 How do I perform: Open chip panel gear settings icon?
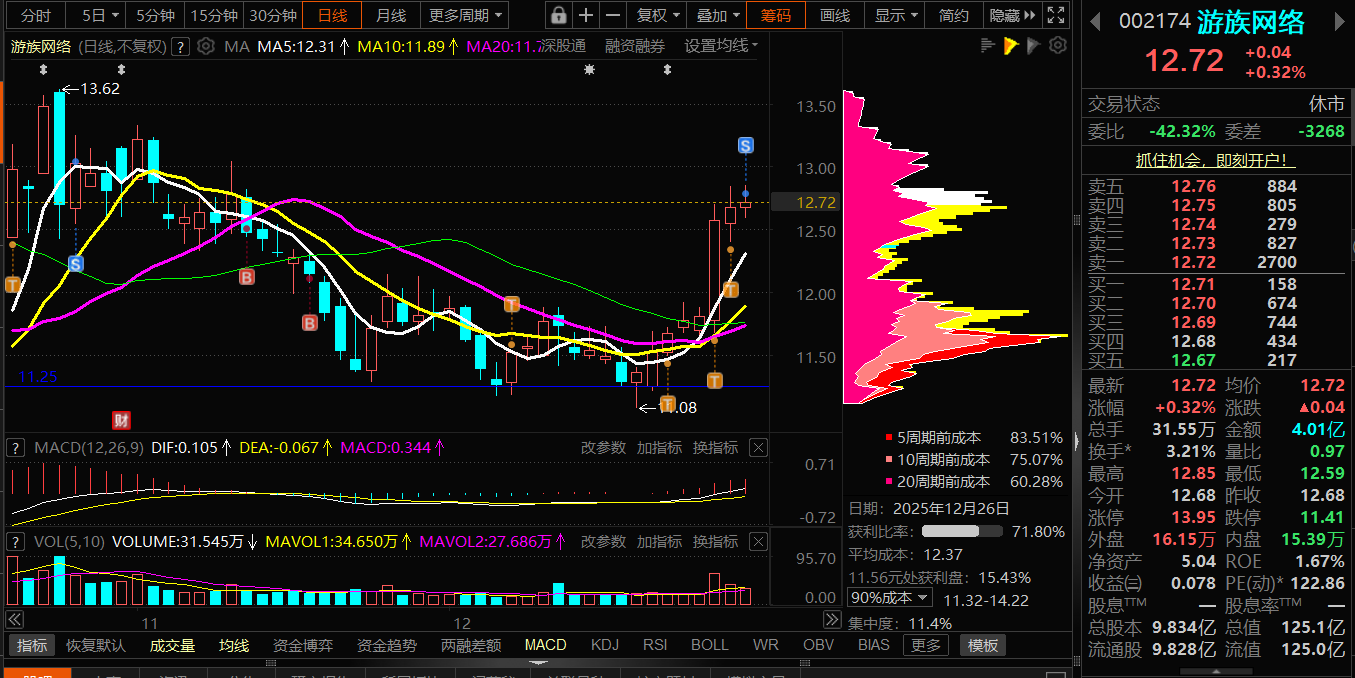coord(1058,45)
